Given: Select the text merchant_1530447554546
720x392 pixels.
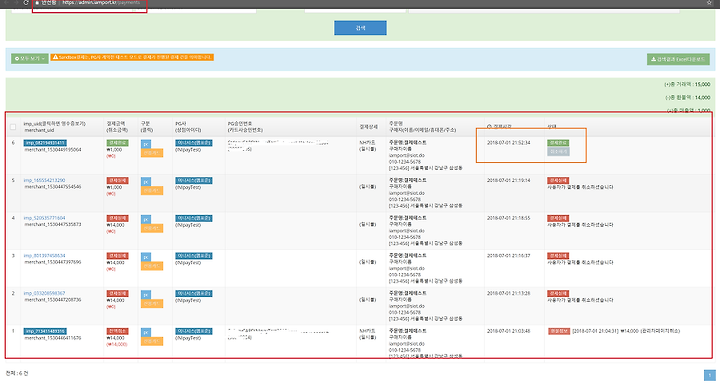Looking at the screenshot, I should tap(53, 187).
